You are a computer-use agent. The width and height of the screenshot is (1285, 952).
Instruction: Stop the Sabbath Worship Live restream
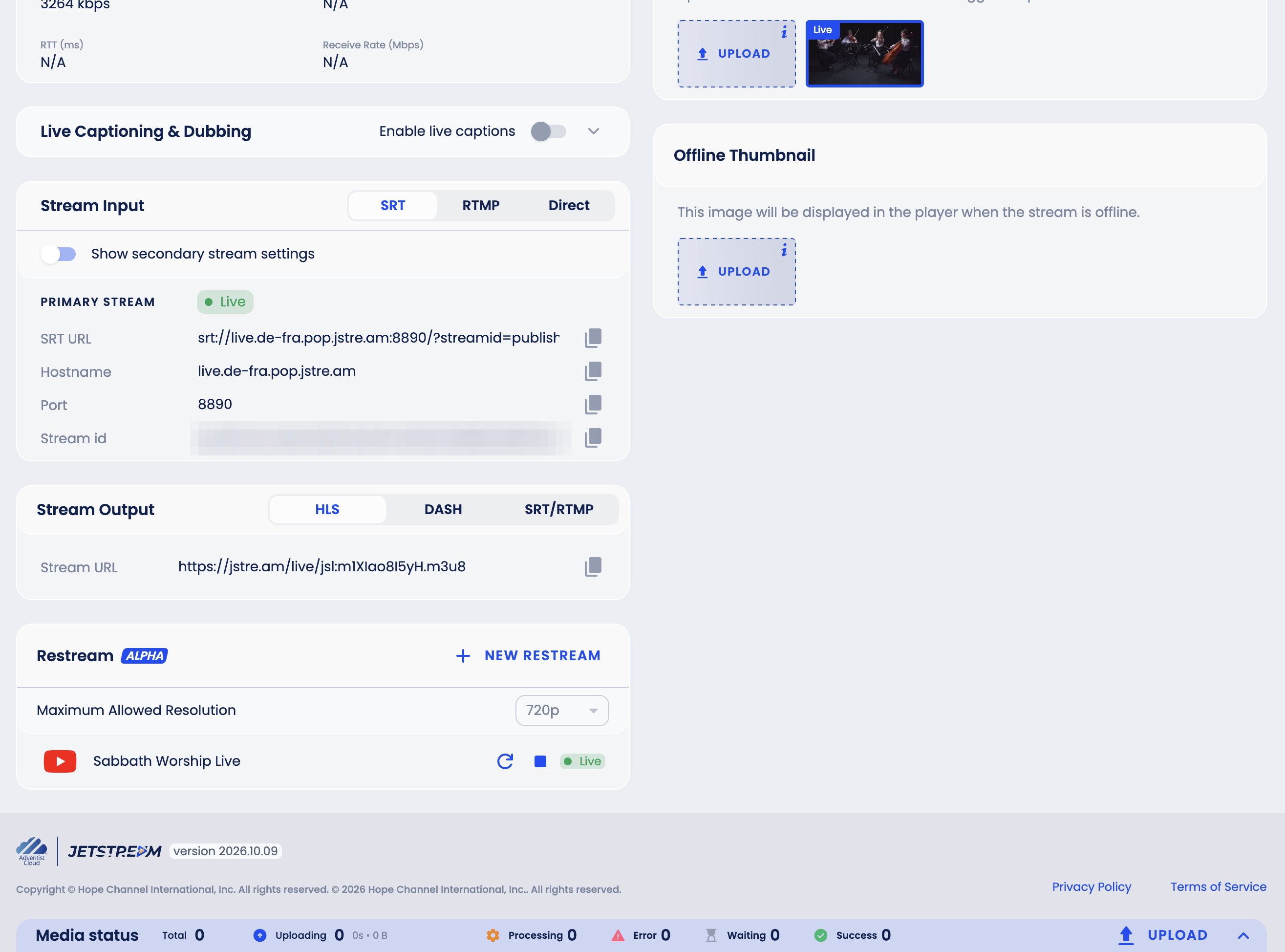(x=540, y=761)
